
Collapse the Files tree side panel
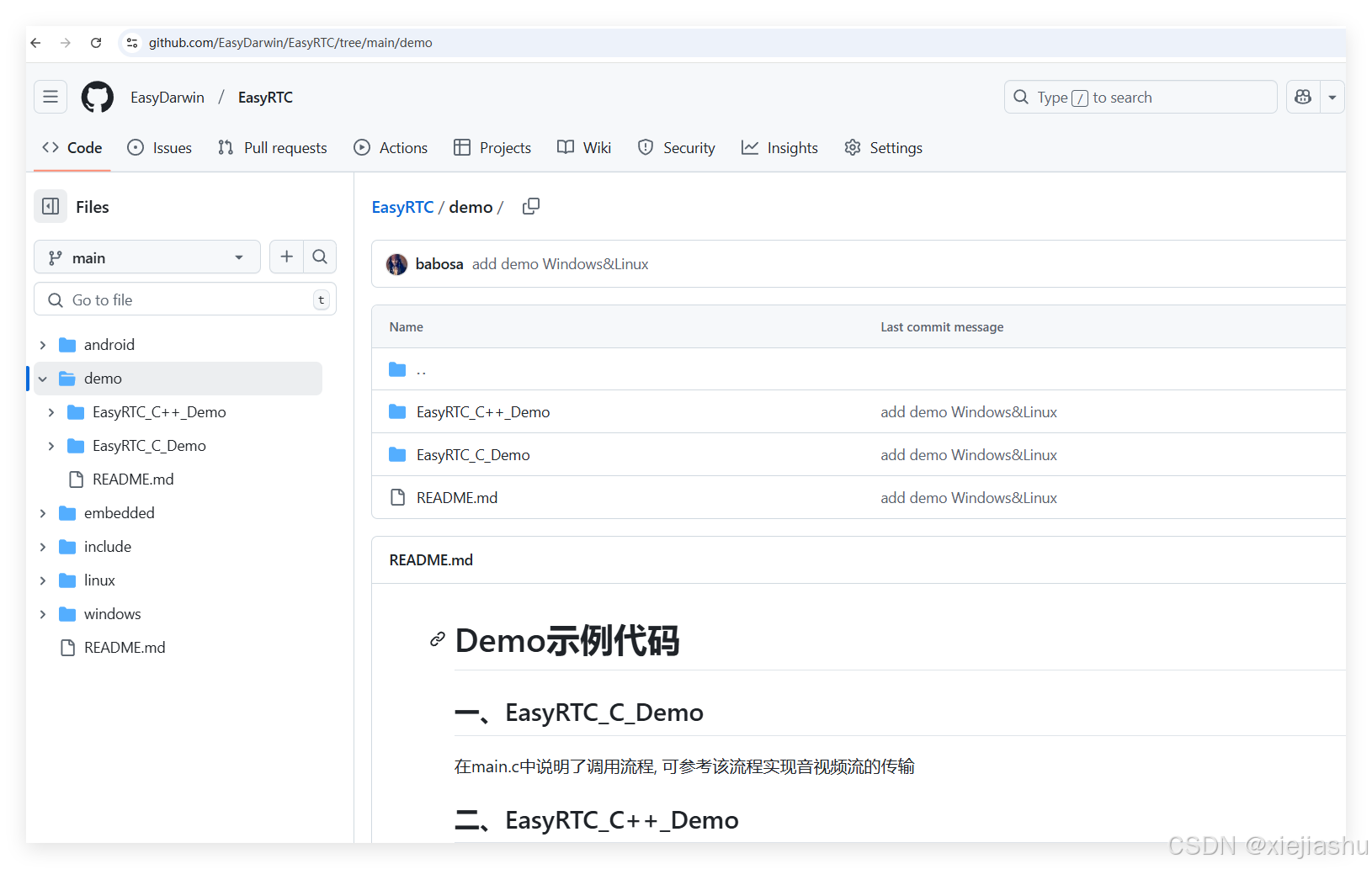click(x=51, y=206)
